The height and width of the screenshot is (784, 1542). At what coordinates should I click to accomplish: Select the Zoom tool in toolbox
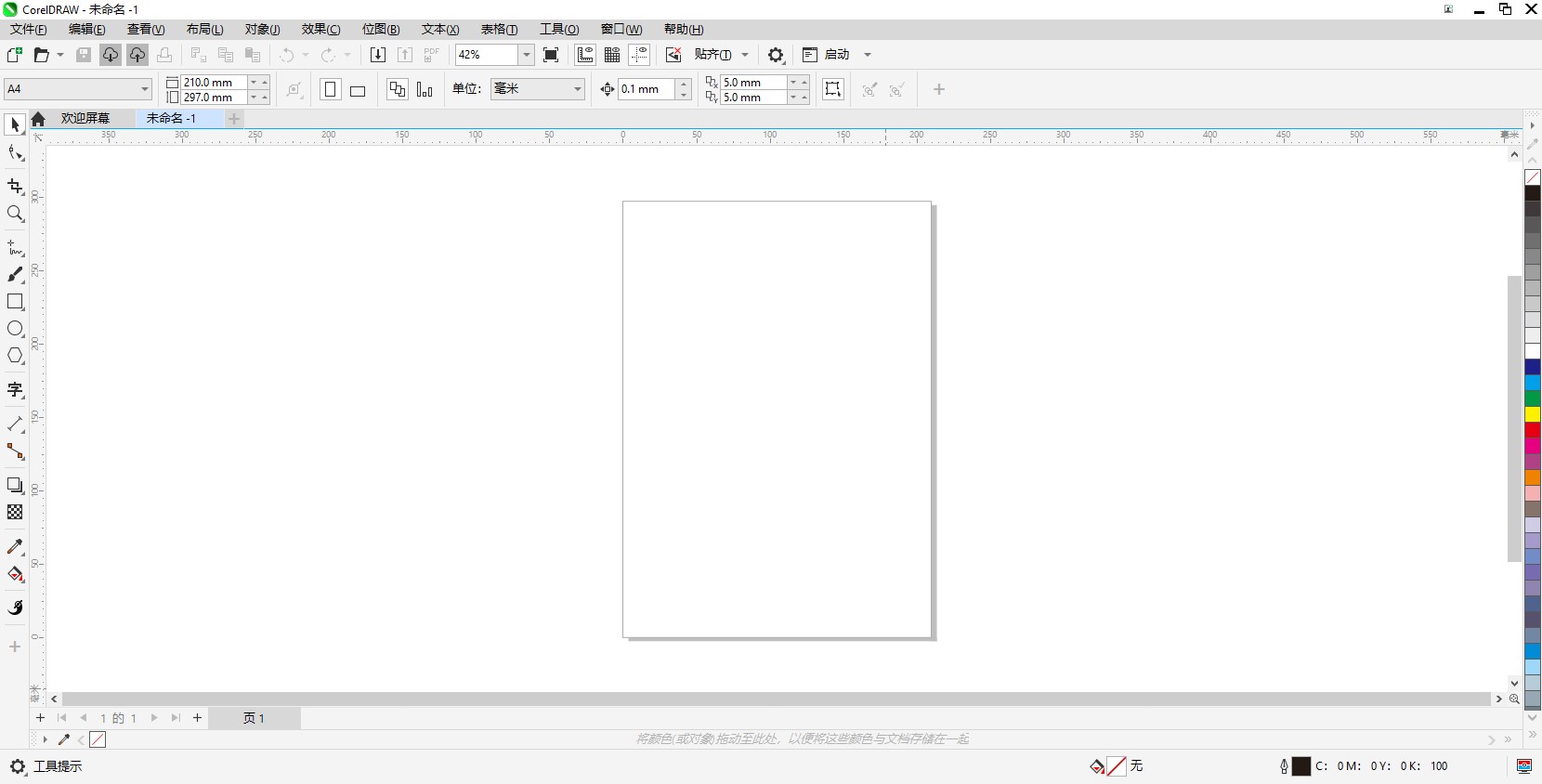click(x=15, y=214)
